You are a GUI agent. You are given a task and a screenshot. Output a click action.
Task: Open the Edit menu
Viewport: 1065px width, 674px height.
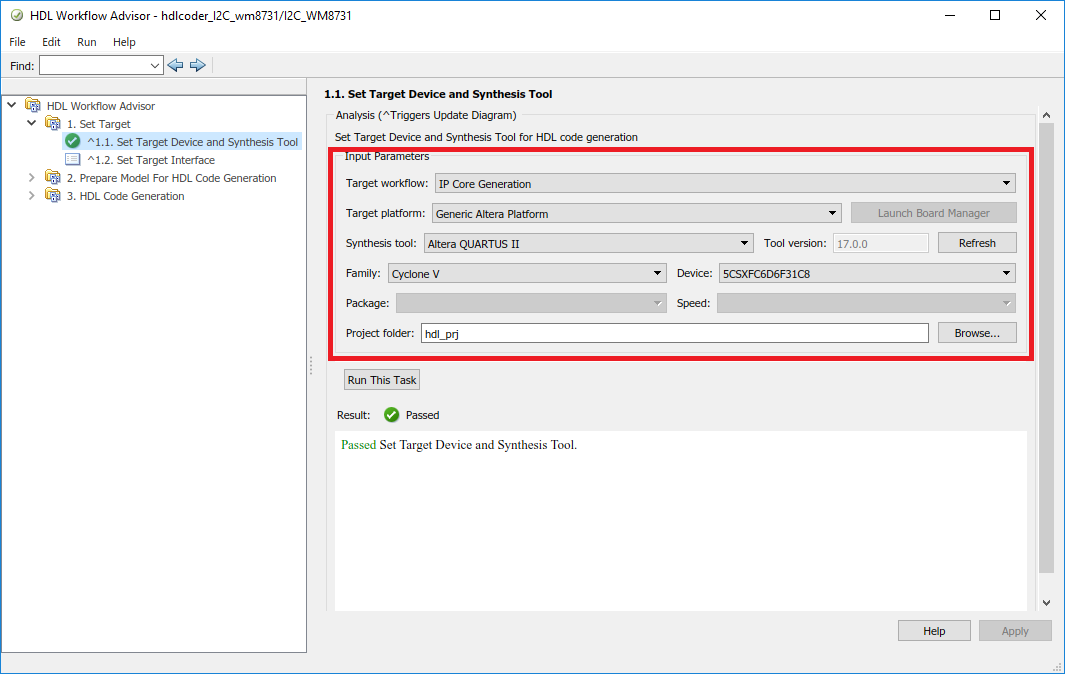pyautogui.click(x=51, y=42)
